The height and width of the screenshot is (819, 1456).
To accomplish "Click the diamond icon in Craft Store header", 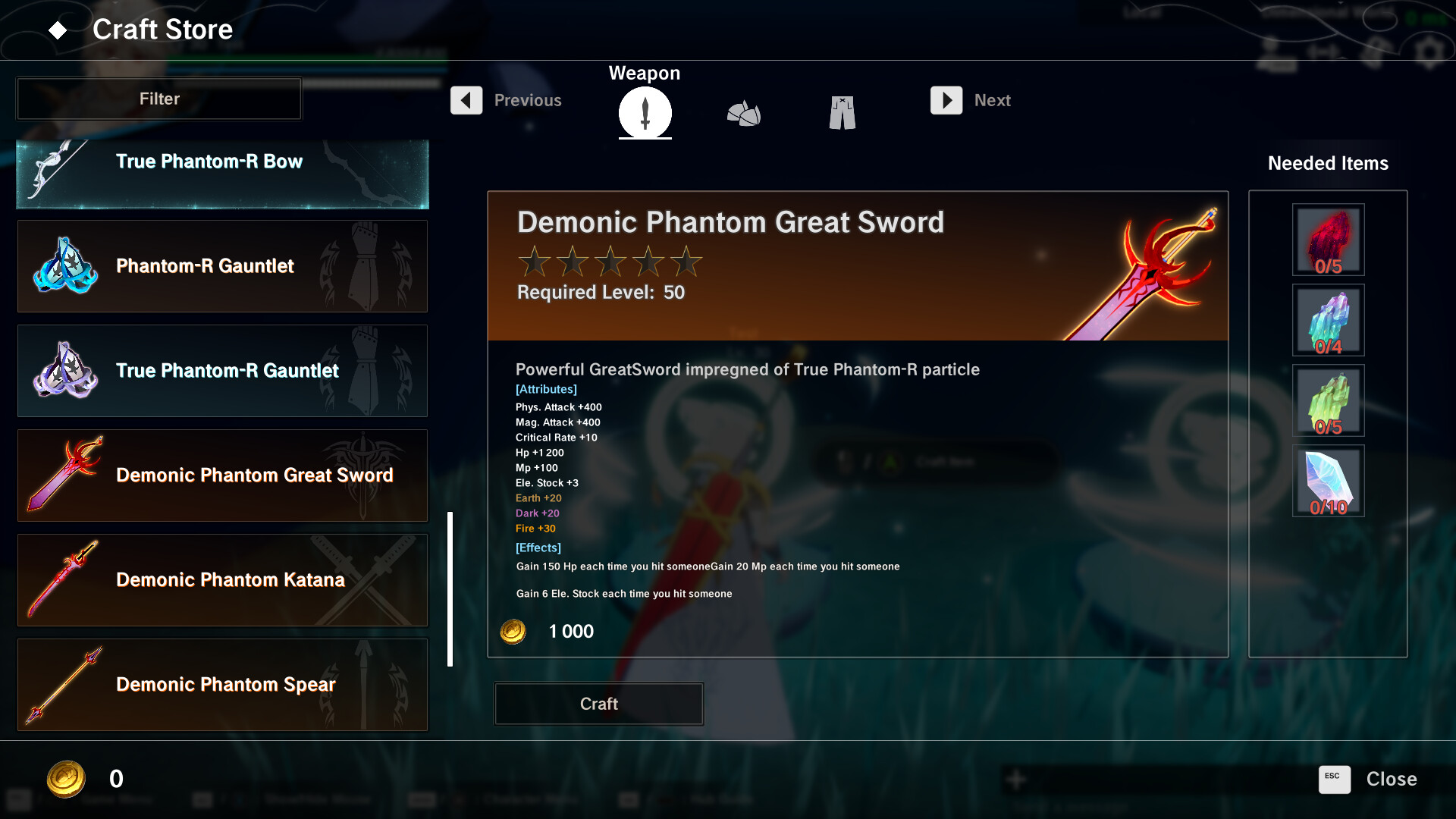I will (x=55, y=29).
